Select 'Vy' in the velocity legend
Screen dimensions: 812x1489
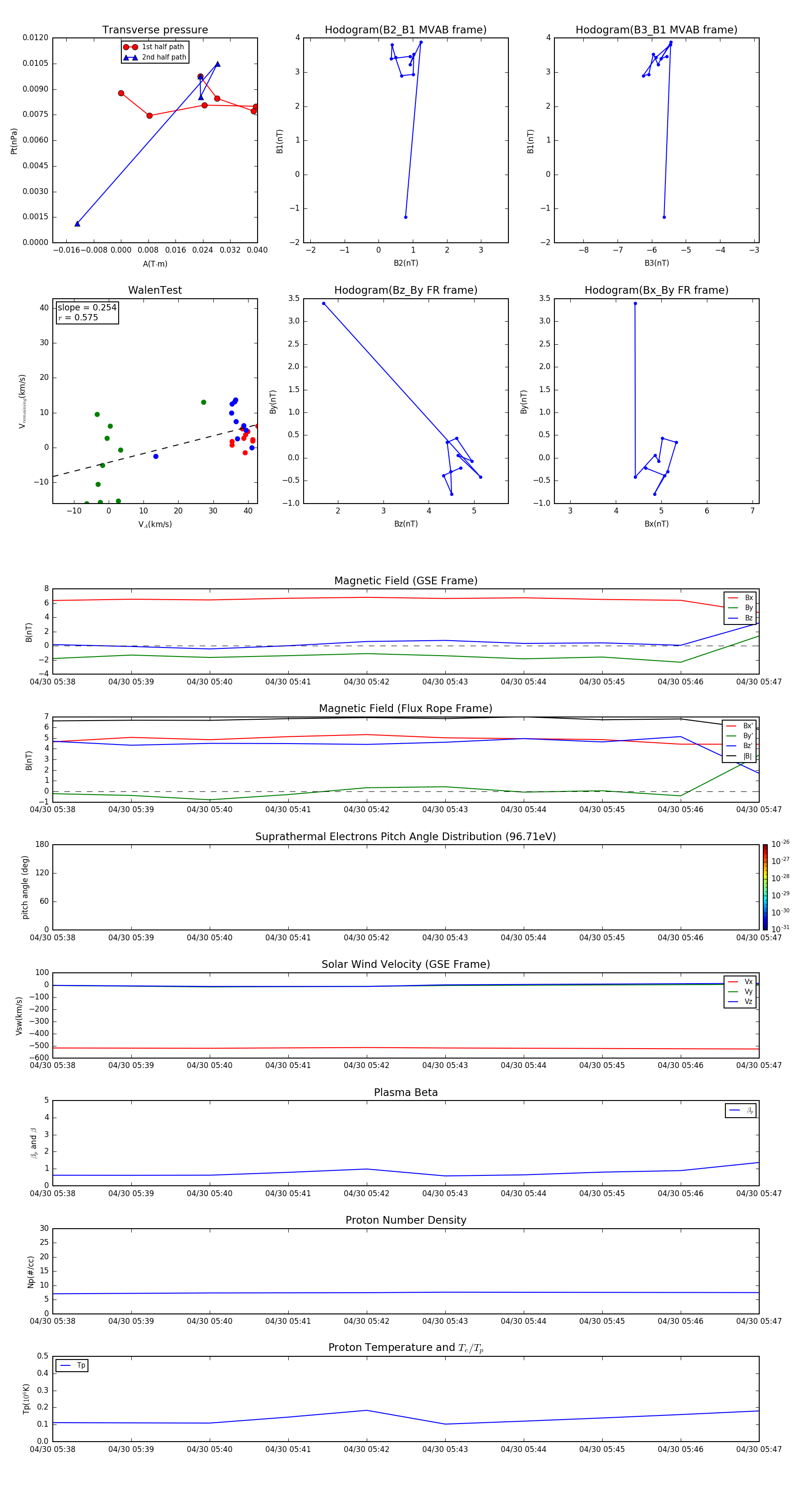pos(740,992)
